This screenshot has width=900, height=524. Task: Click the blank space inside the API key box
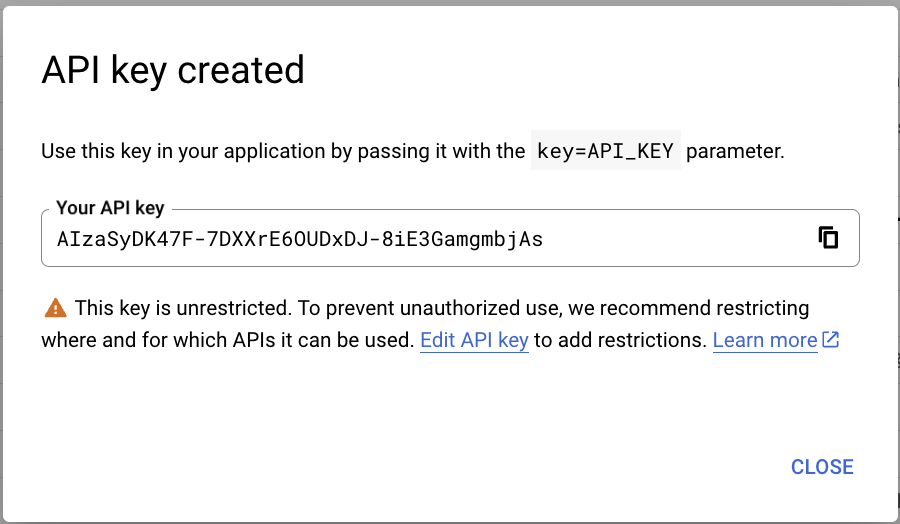[677, 238]
